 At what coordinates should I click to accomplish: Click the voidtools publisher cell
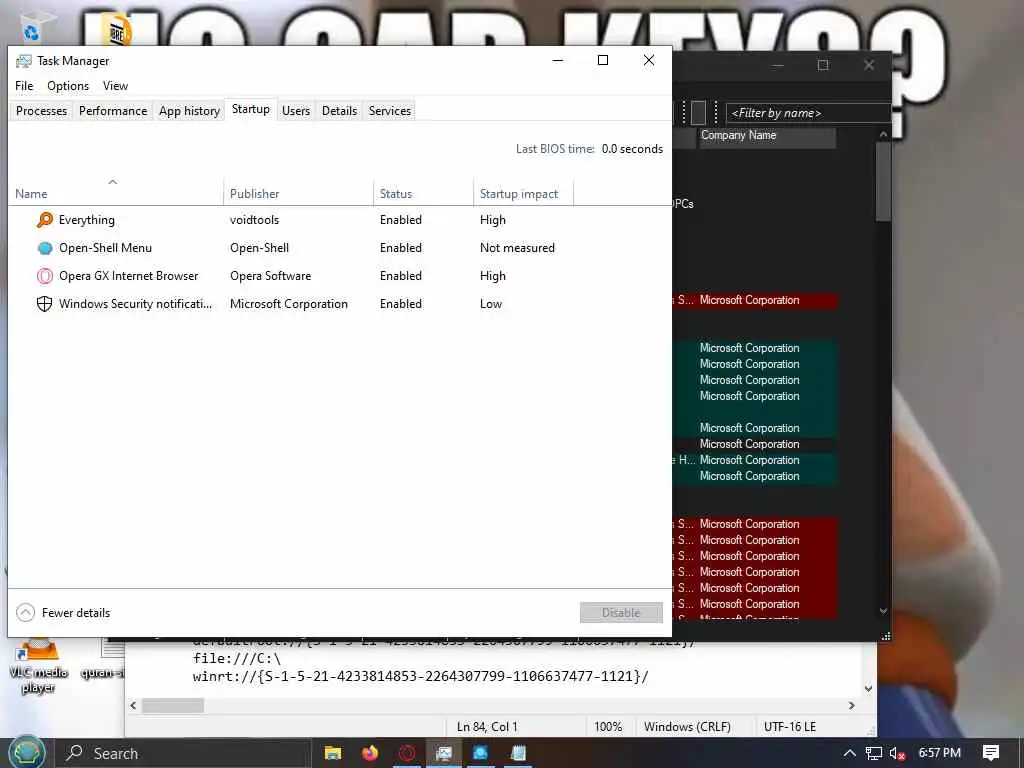[x=255, y=220]
